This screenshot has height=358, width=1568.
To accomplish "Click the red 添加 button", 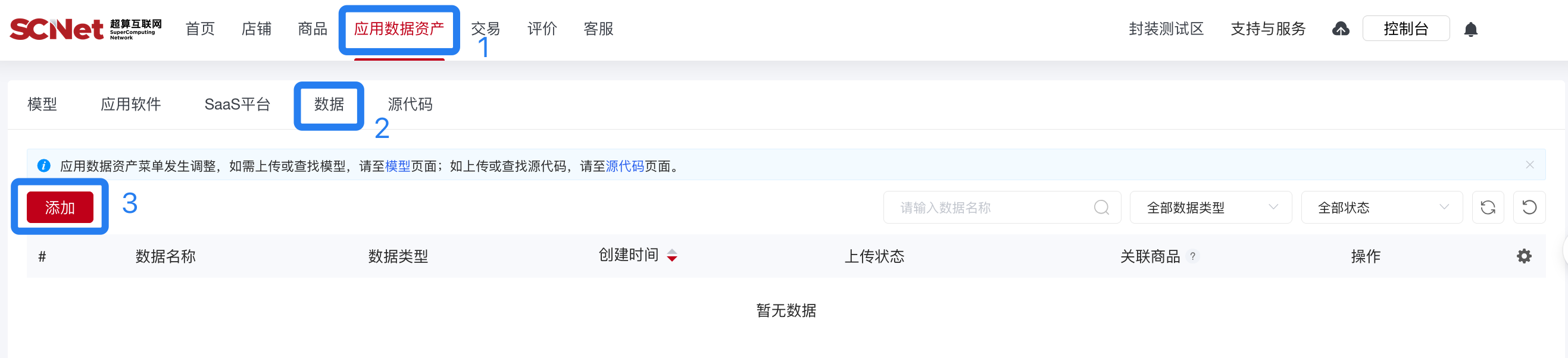I will click(x=60, y=207).
